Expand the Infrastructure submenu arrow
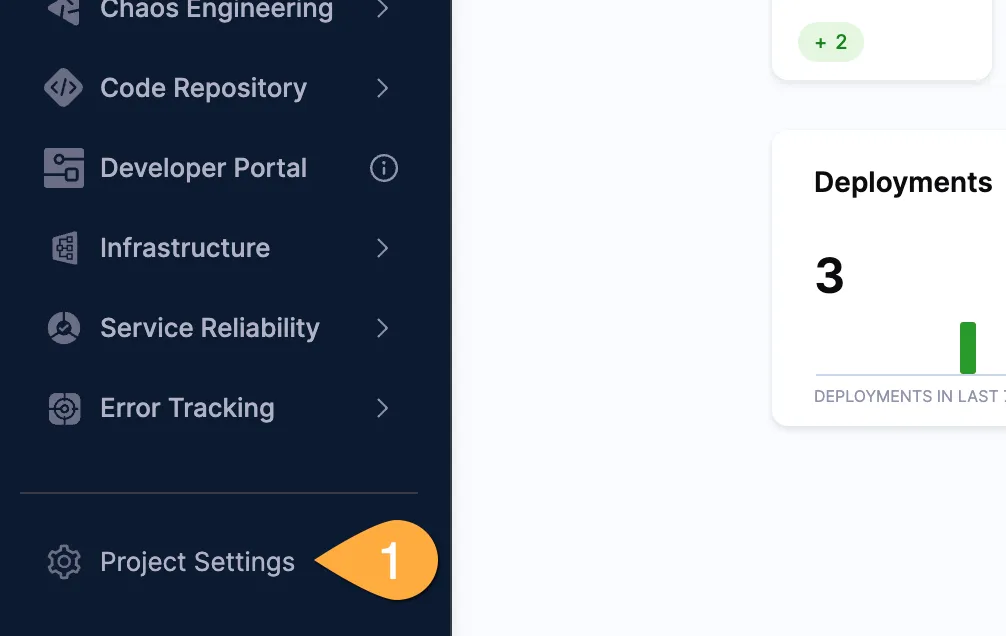1006x636 pixels. tap(382, 248)
